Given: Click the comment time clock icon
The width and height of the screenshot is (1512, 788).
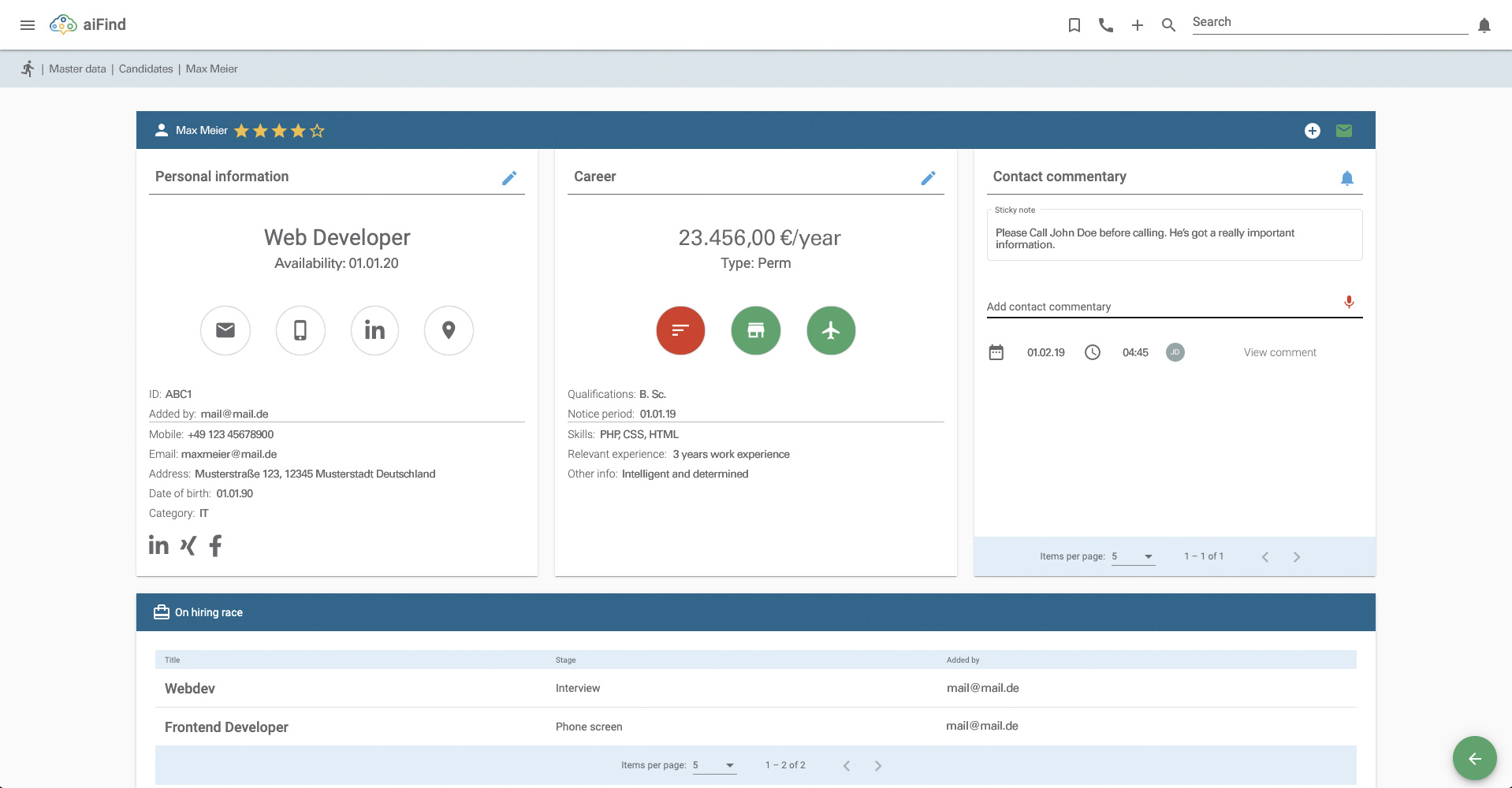Looking at the screenshot, I should (x=1093, y=352).
